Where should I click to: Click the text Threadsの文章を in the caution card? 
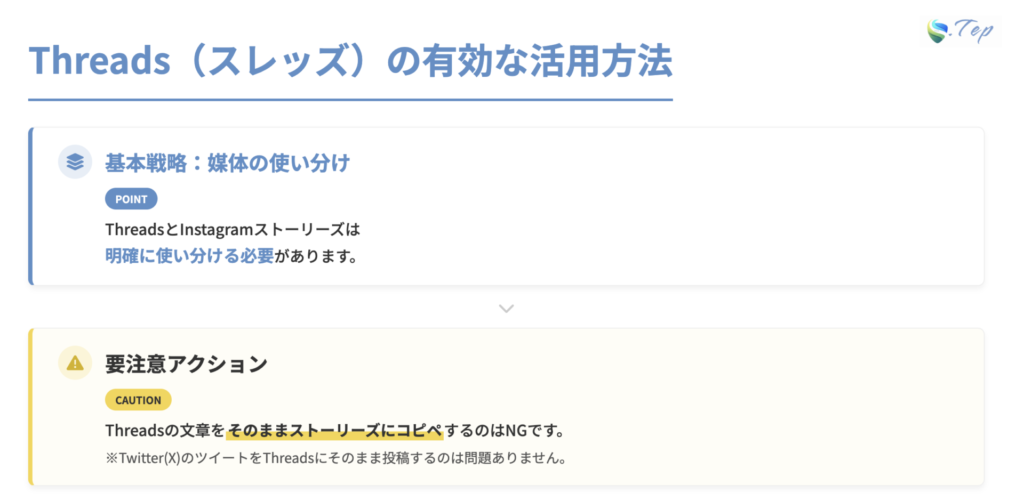[165, 431]
